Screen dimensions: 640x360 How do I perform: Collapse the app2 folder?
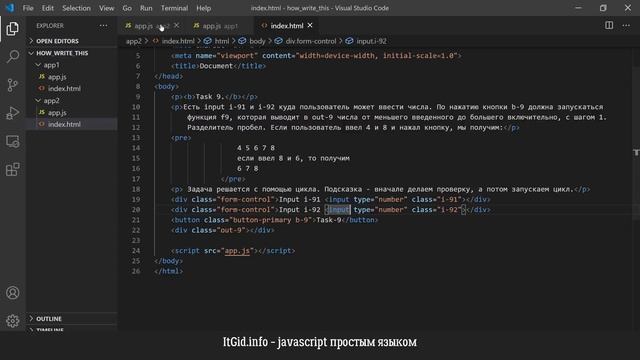(x=72, y=100)
